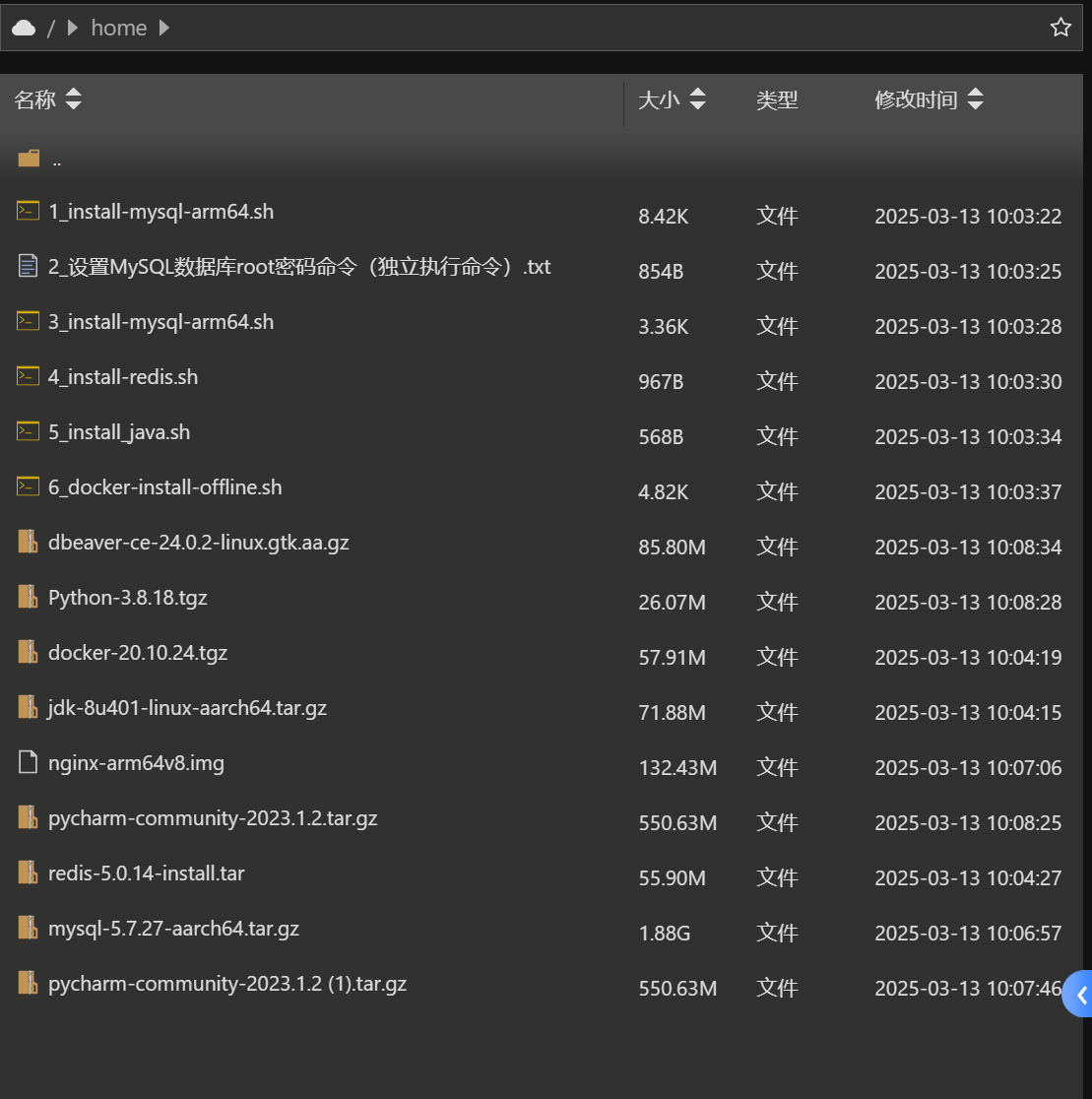Click file name jdk-8u401-linux-aarch64.tar.gz

[187, 708]
